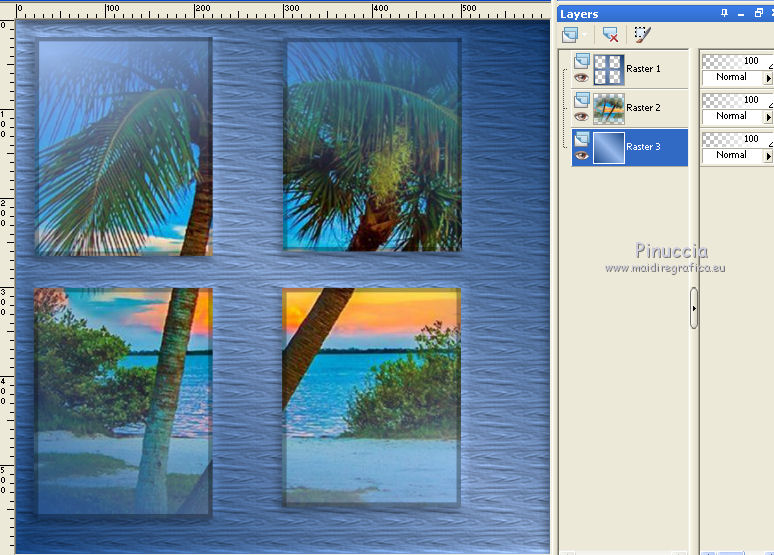Image resolution: width=774 pixels, height=555 pixels.
Task: Click the Edit Selection icon
Action: (643, 35)
